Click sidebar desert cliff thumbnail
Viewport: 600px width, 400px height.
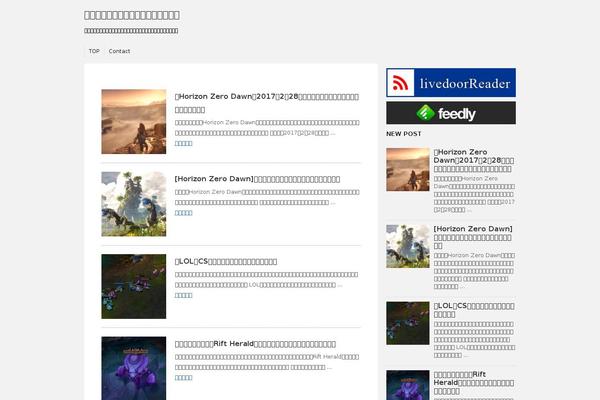(x=408, y=170)
